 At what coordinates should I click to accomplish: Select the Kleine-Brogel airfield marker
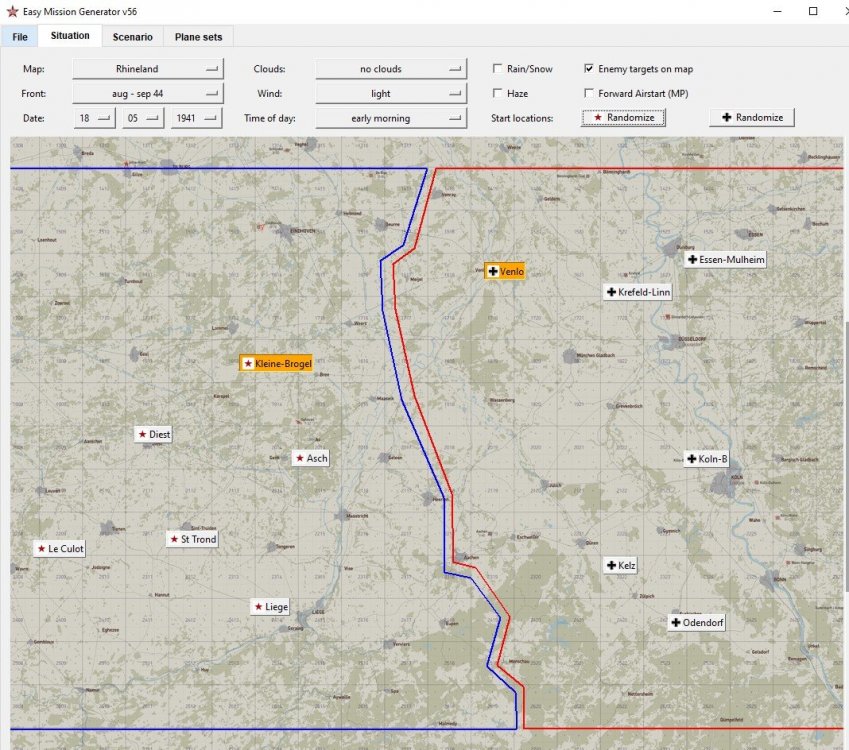[x=276, y=363]
